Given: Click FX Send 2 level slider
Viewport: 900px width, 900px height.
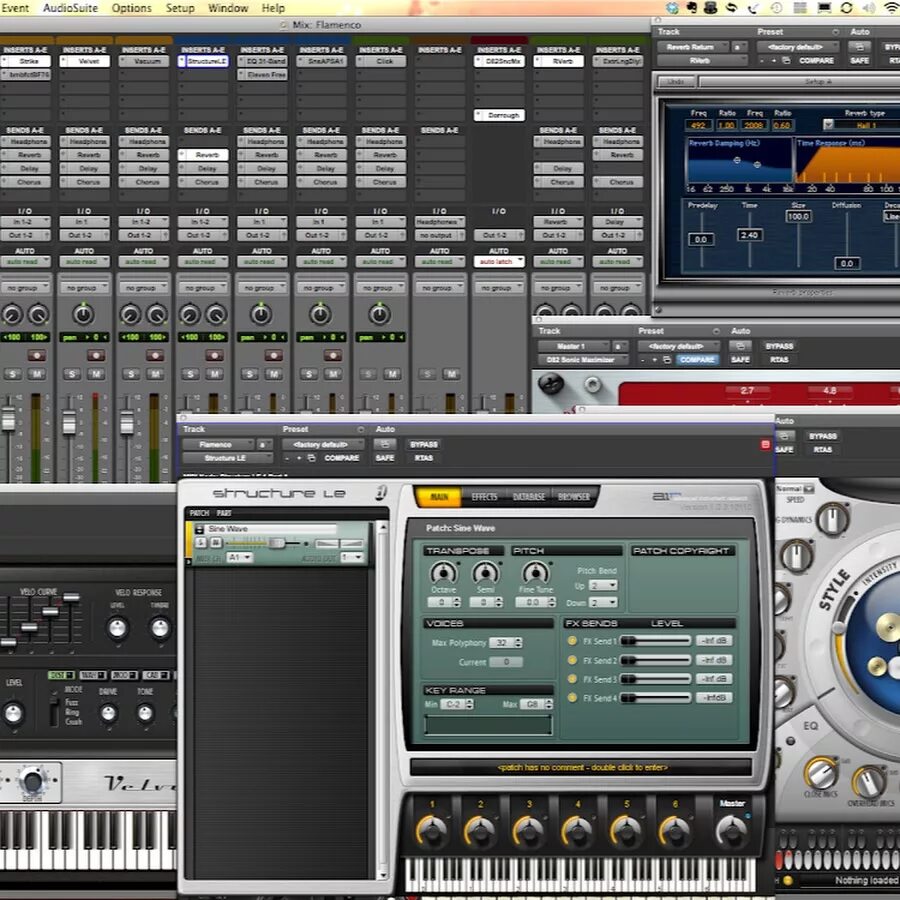Looking at the screenshot, I should [655, 660].
